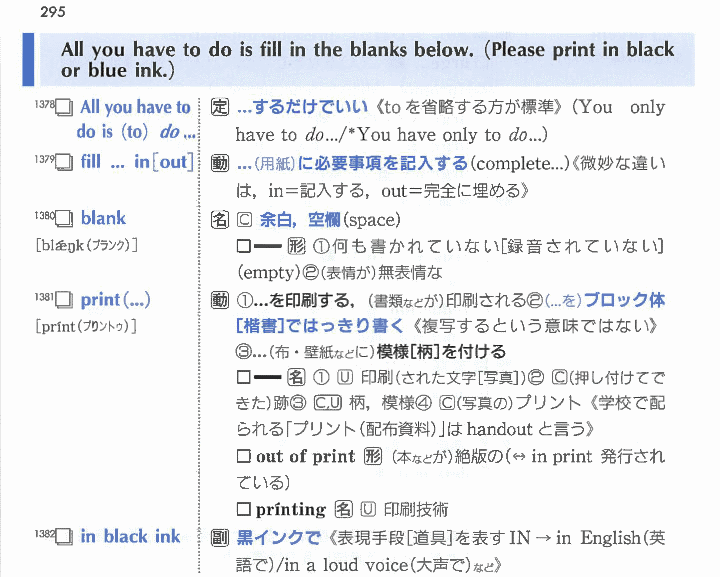
Task: Tick the small box before 'out of print'
Action: 243,457
